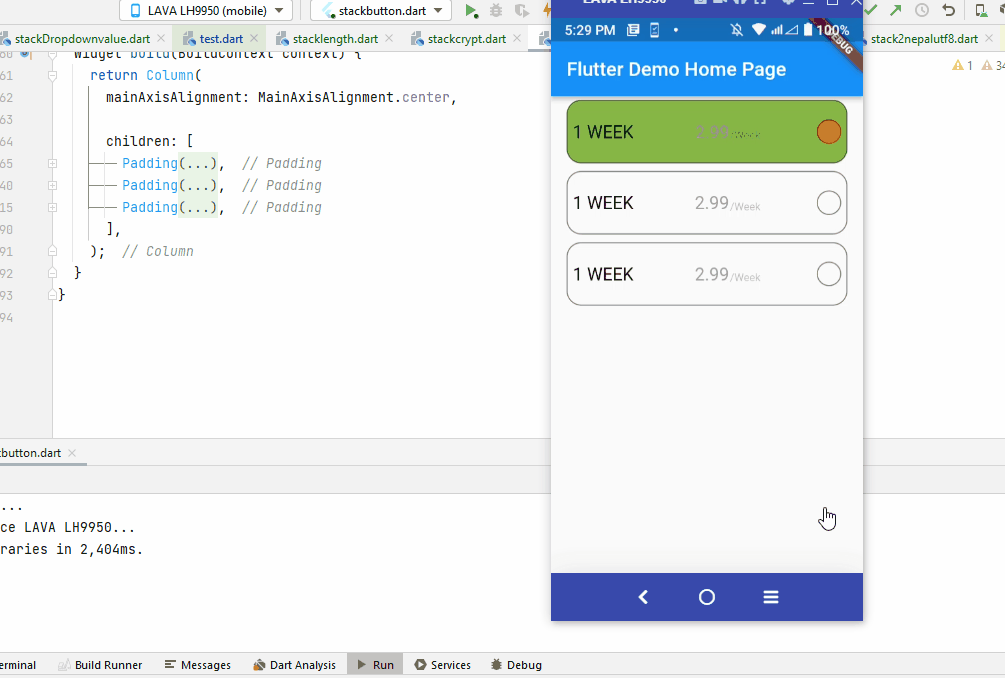This screenshot has height=678, width=1005.
Task: Select the radio button in second 1 WEEK card
Action: [x=828, y=203]
